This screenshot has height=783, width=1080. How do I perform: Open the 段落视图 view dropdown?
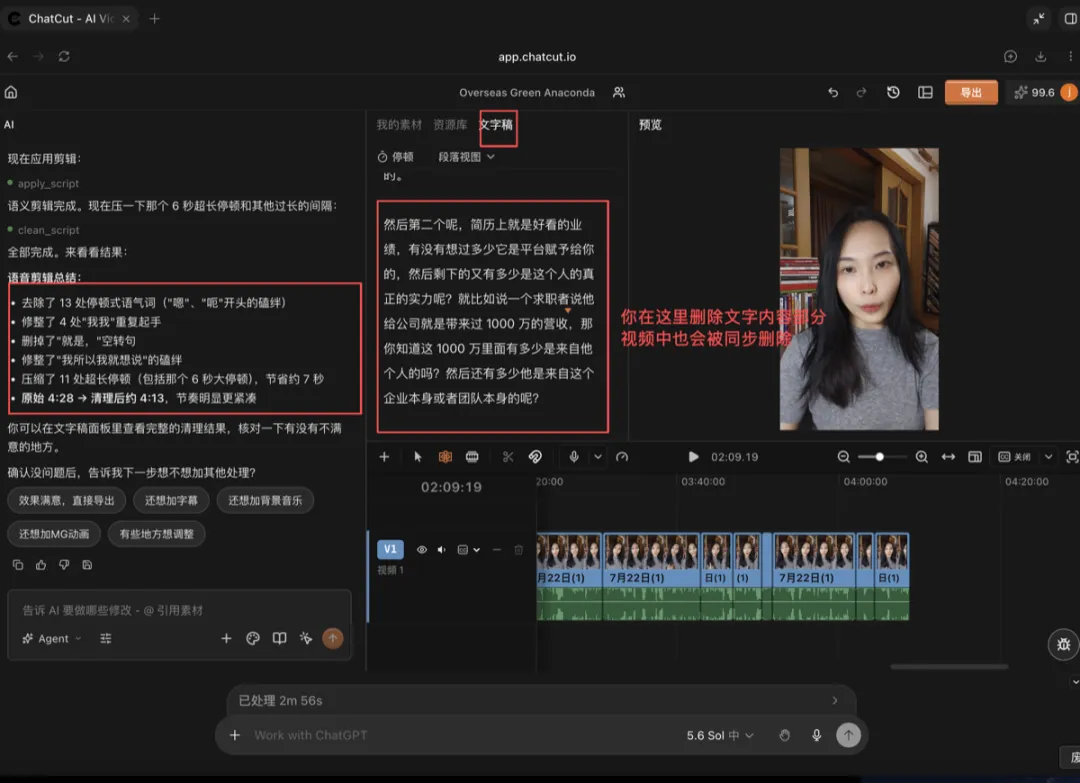click(x=466, y=157)
